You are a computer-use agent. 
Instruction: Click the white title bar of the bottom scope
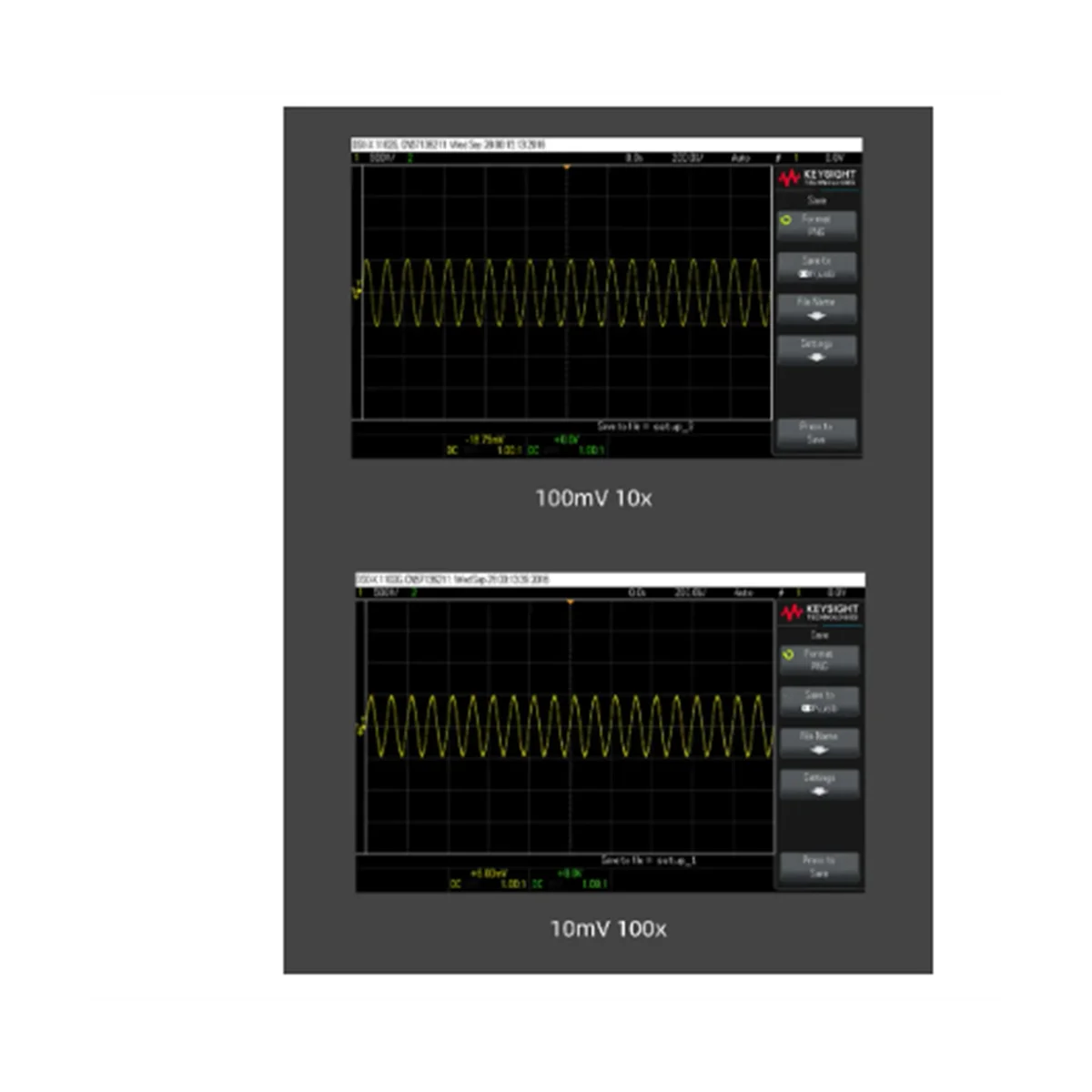click(x=611, y=579)
